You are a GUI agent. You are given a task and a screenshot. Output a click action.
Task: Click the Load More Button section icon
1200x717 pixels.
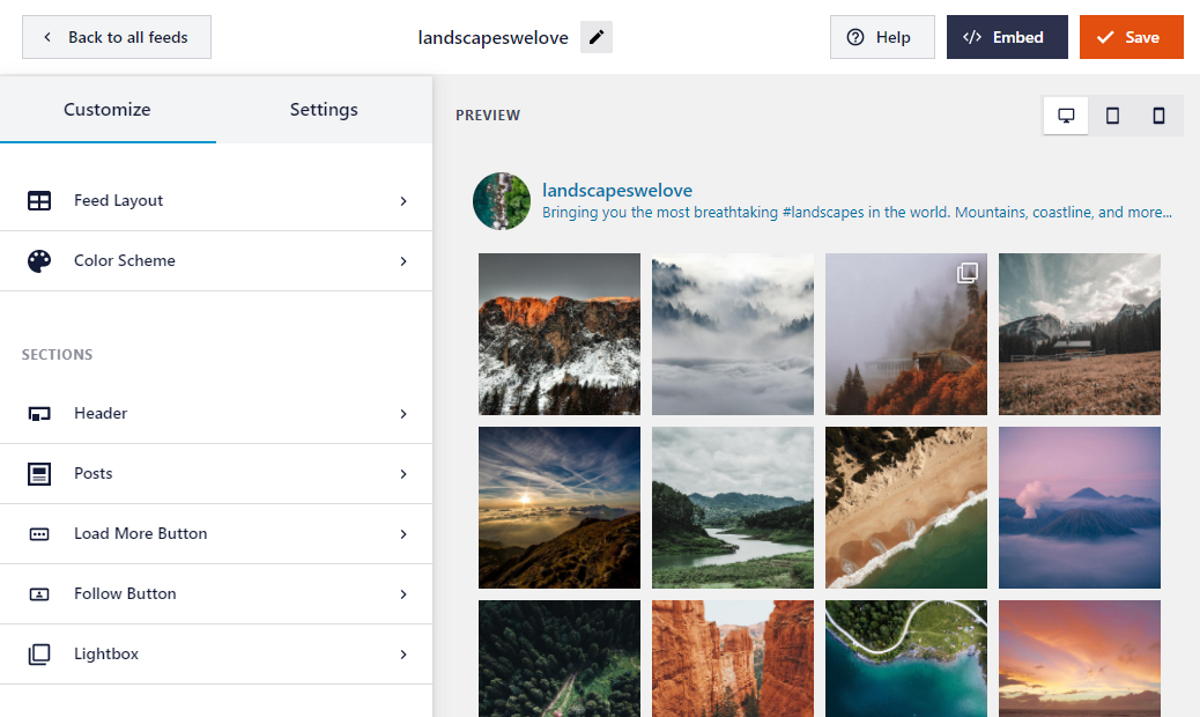coord(39,534)
